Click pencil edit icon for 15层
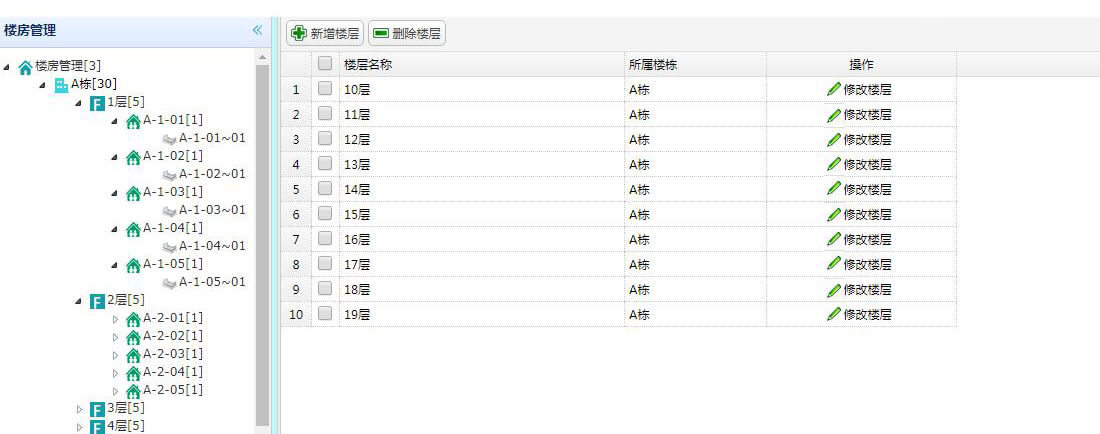Viewport: 1100px width, 434px height. click(834, 214)
